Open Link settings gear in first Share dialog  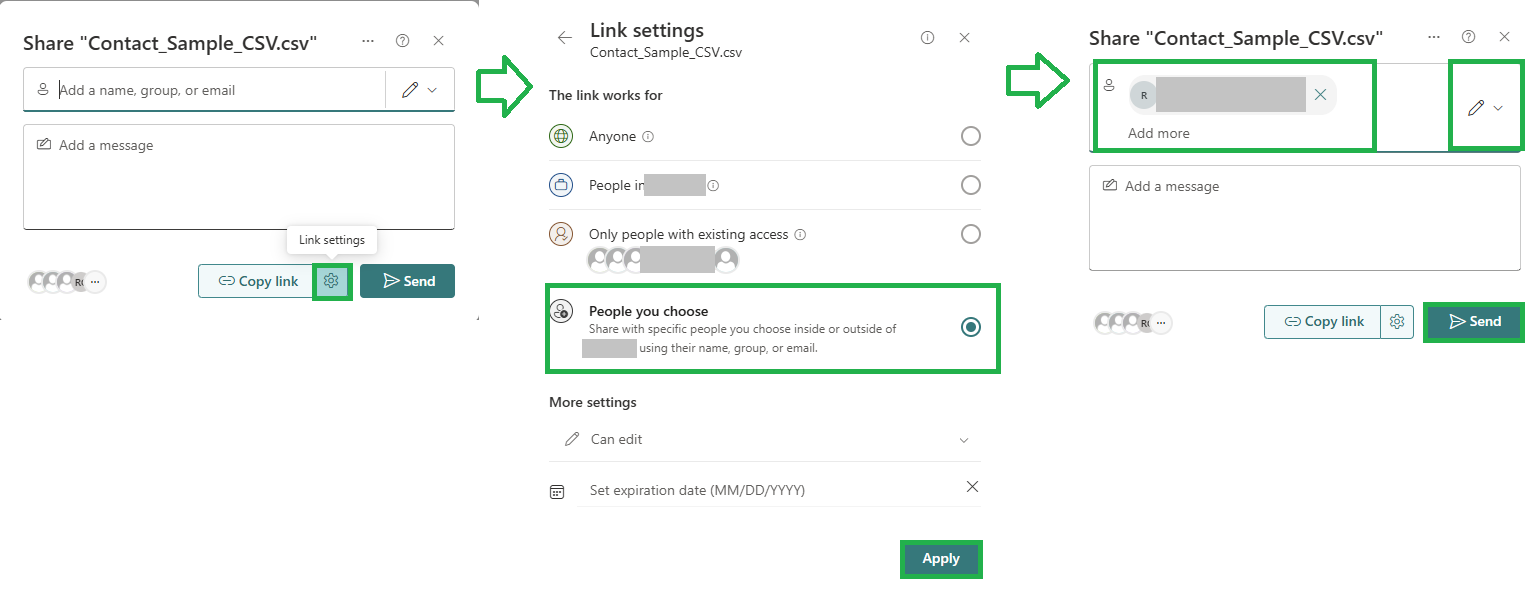pyautogui.click(x=331, y=281)
